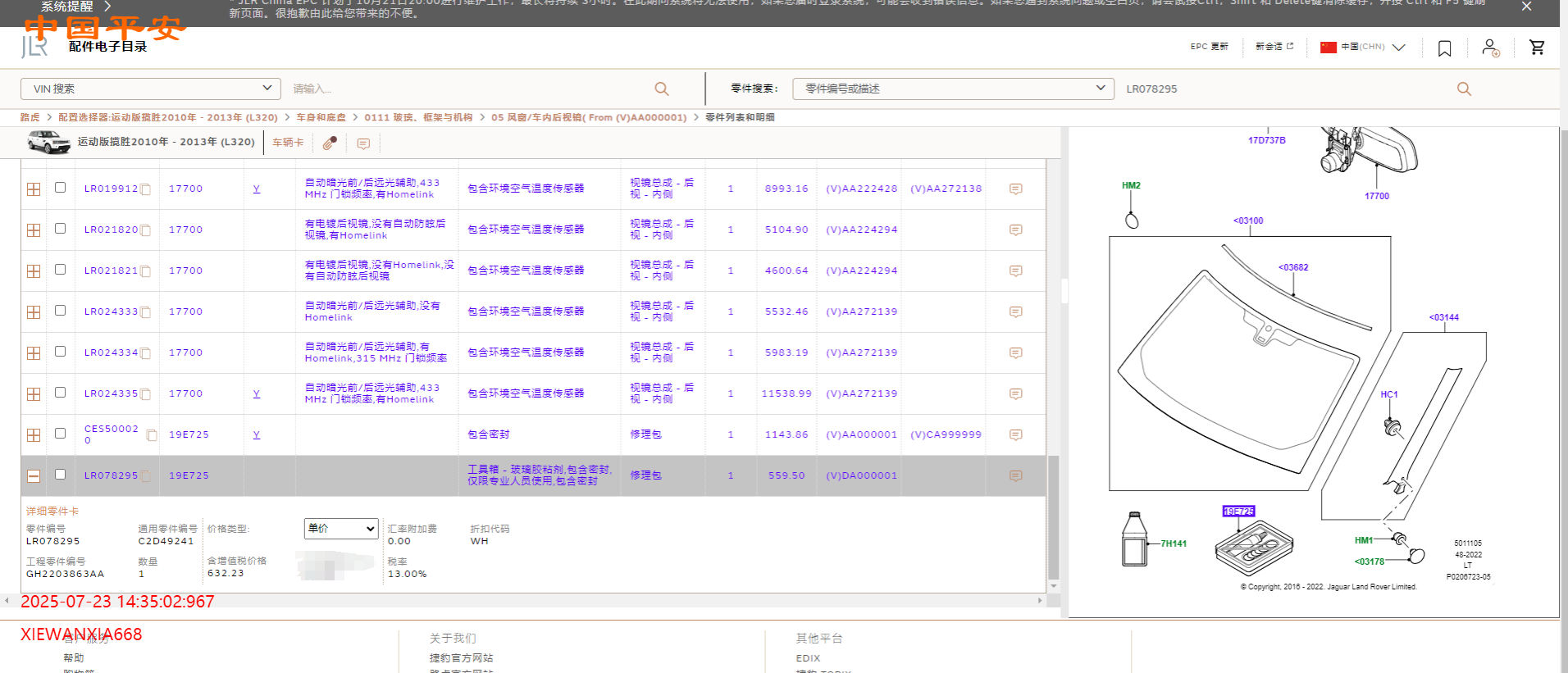The height and width of the screenshot is (673, 1568).
Task: Tick checkbox for part LR024333
Action: [60, 311]
